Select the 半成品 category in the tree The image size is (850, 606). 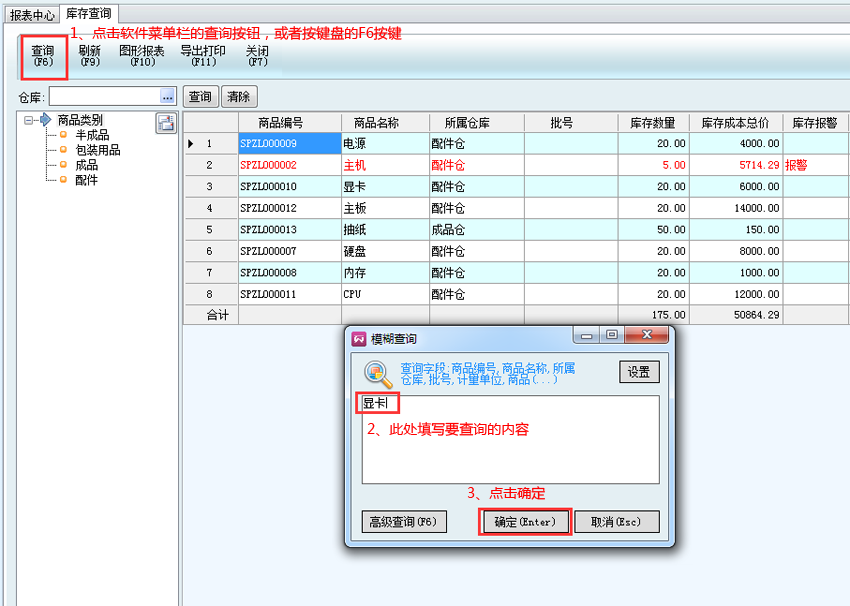click(x=92, y=135)
